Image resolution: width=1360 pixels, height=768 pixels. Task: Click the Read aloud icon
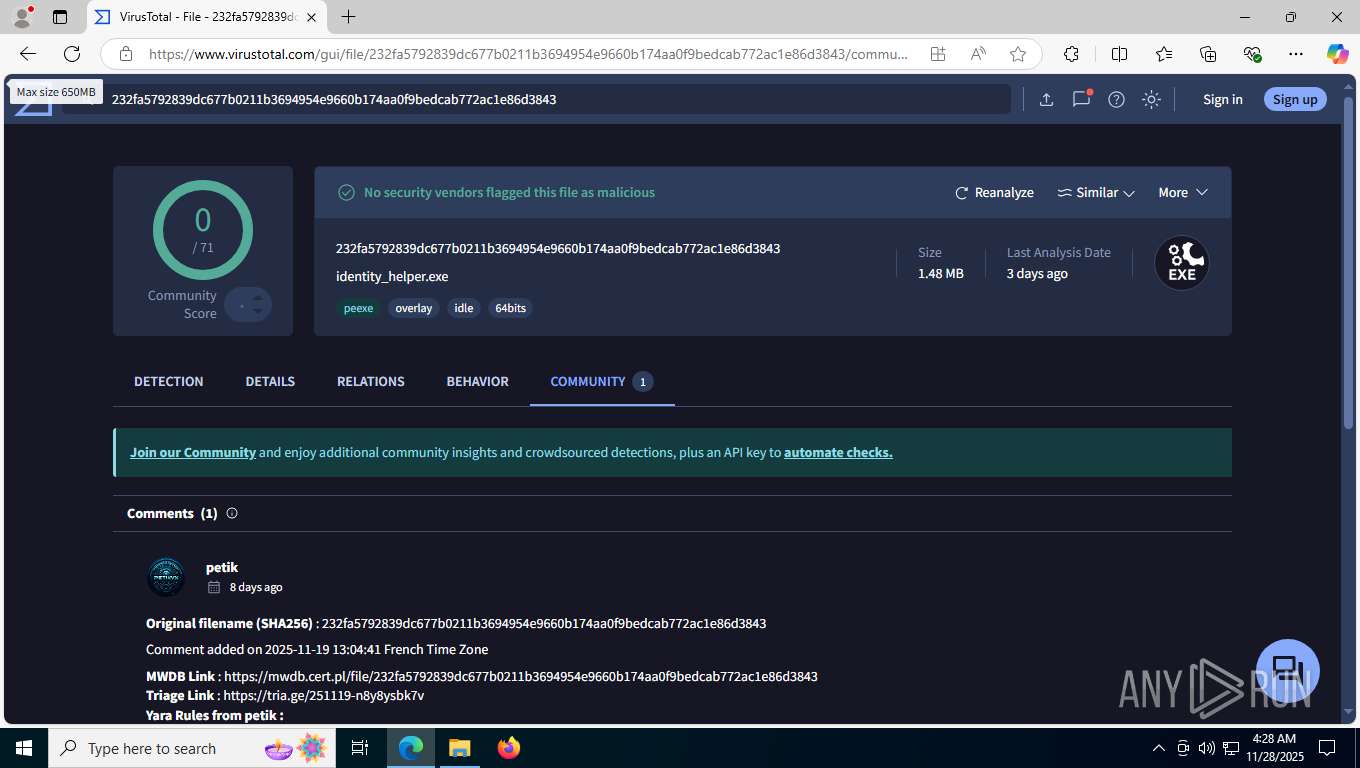pyautogui.click(x=978, y=54)
